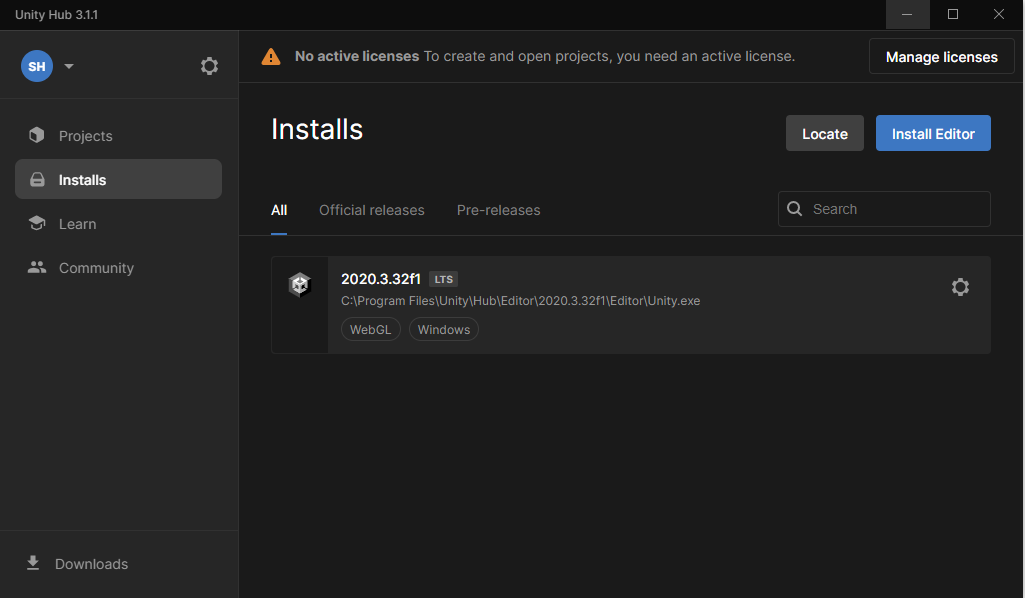This screenshot has height=598, width=1025.
Task: Open Manage licenses
Action: pyautogui.click(x=941, y=56)
